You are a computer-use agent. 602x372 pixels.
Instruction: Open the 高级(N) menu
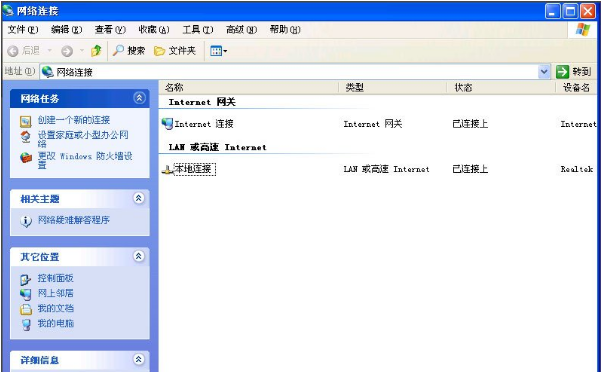point(241,30)
